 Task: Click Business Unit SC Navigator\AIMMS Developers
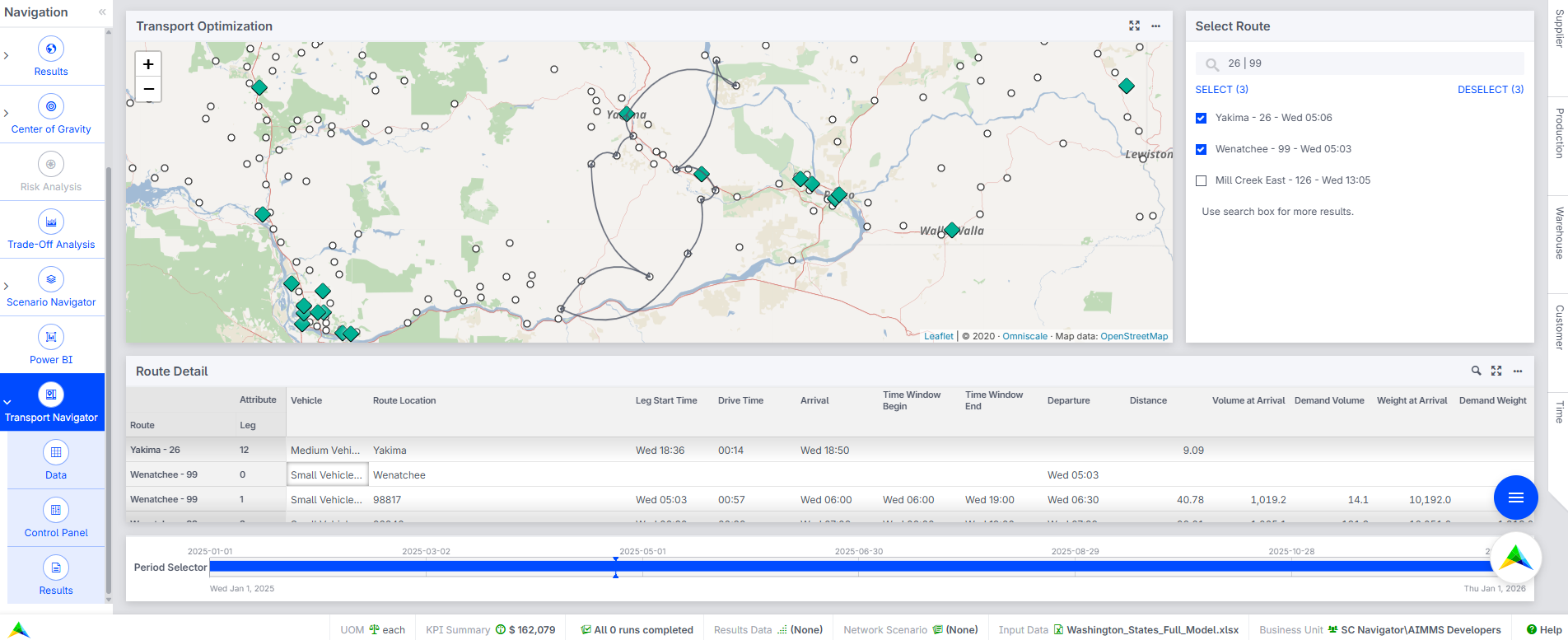point(1380,630)
